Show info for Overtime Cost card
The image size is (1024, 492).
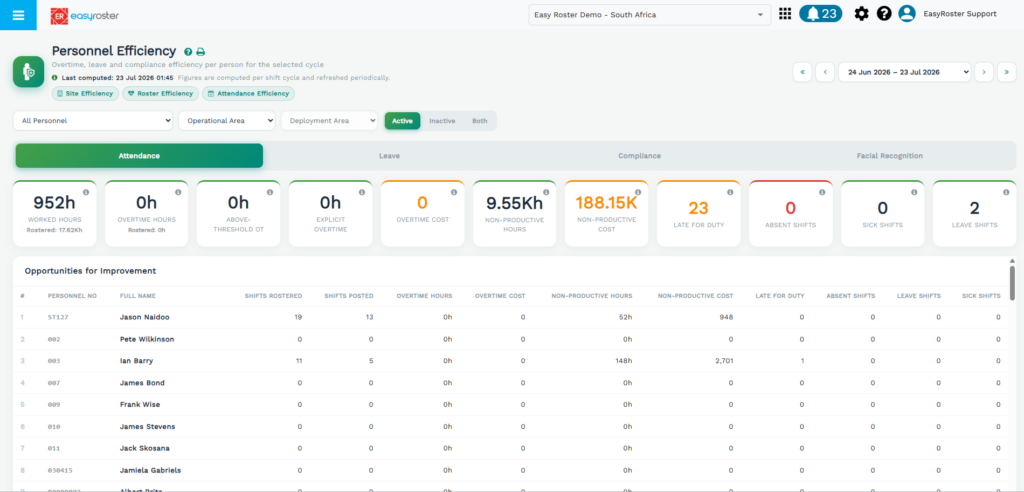click(x=454, y=192)
